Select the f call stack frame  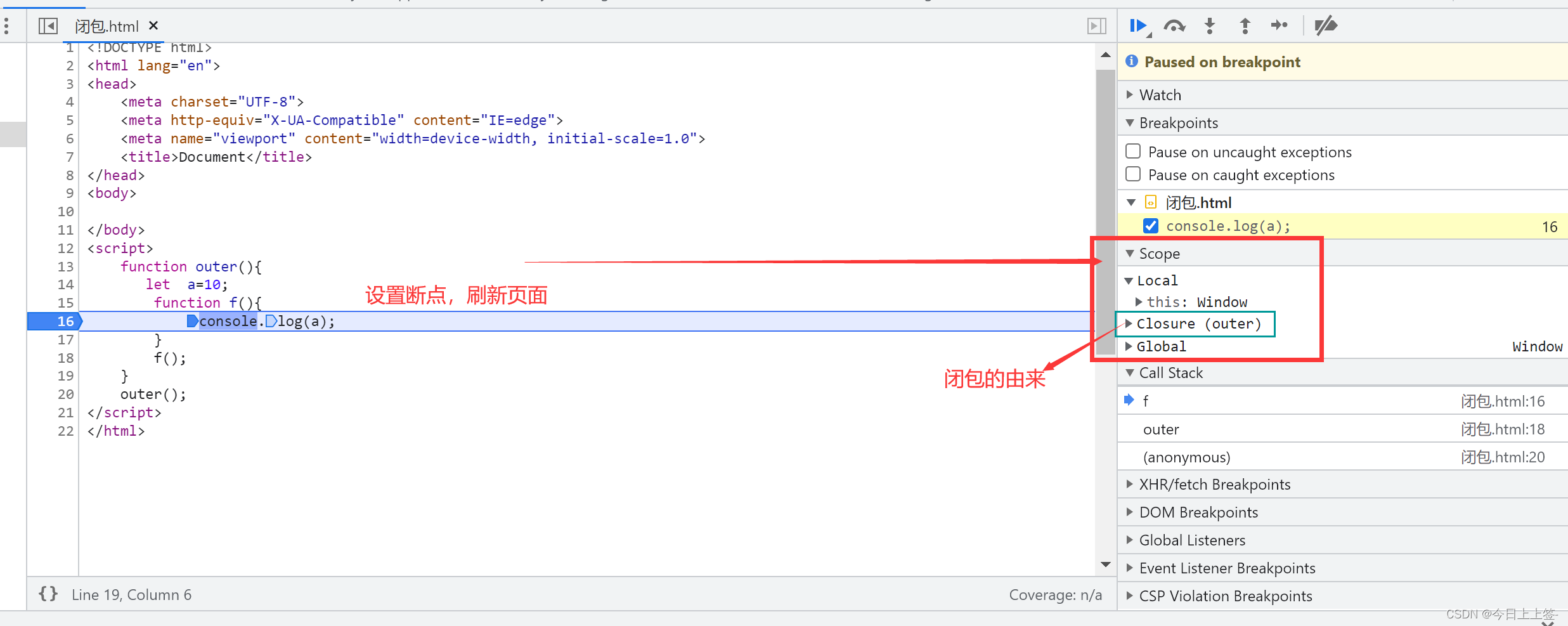[x=1343, y=401]
